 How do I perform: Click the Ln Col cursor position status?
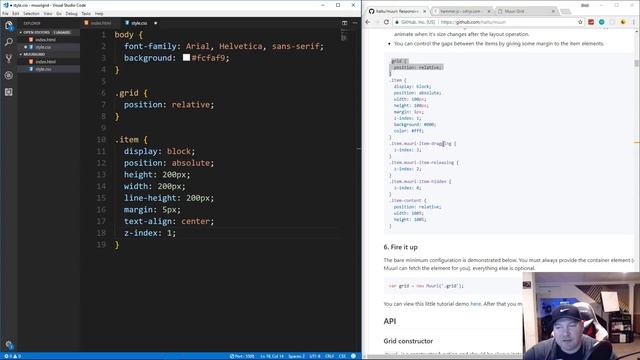[271, 356]
